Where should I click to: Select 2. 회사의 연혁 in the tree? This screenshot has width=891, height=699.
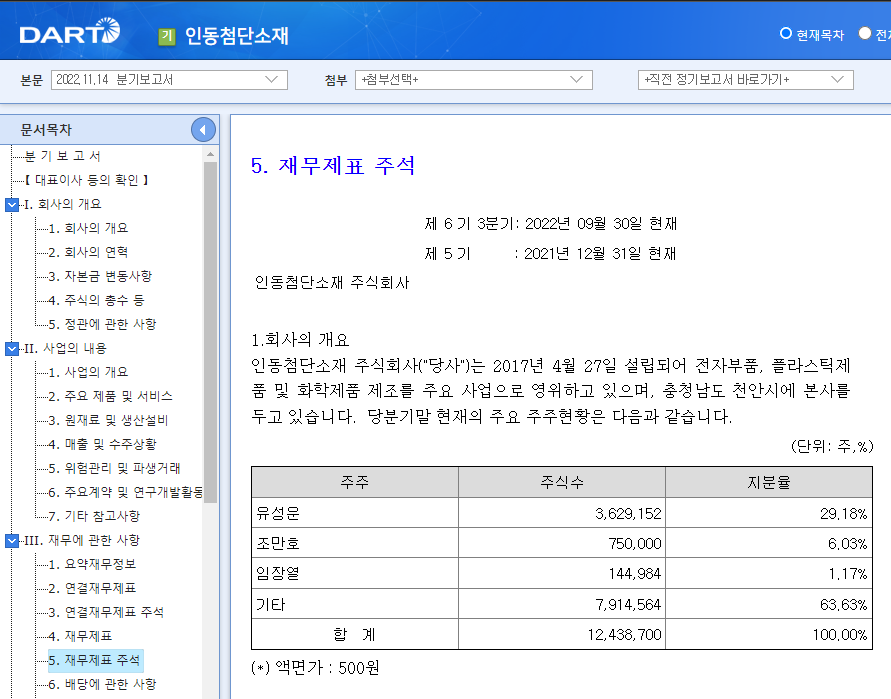(90, 251)
